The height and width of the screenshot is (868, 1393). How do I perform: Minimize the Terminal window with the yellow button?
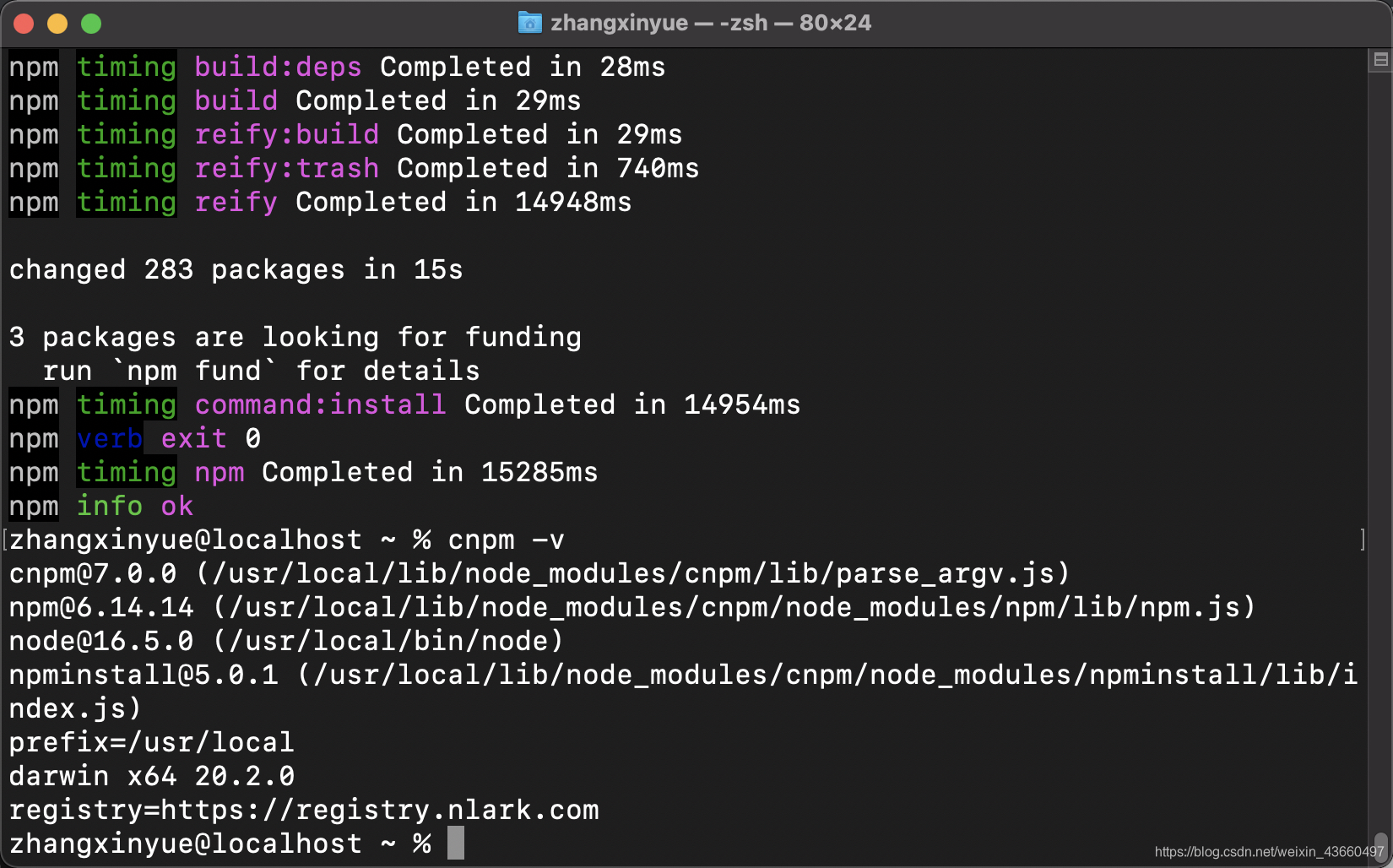pos(57,24)
